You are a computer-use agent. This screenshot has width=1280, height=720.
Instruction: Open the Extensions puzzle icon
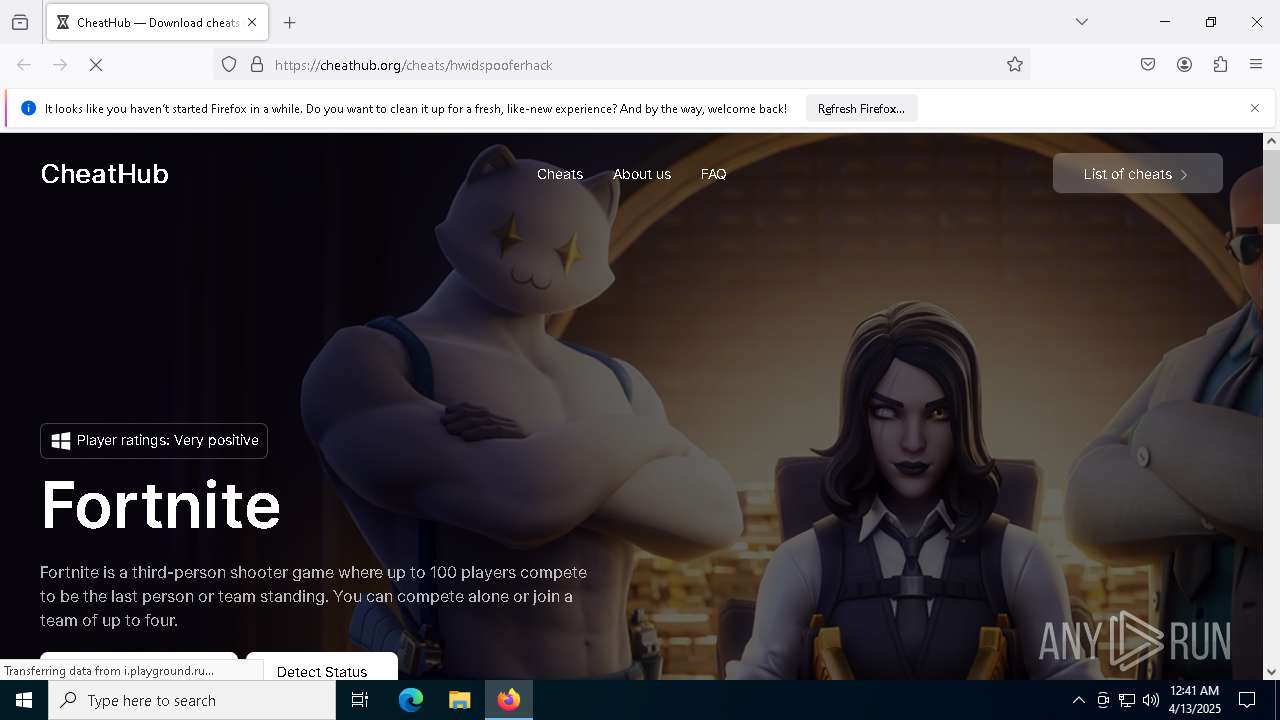coord(1220,65)
